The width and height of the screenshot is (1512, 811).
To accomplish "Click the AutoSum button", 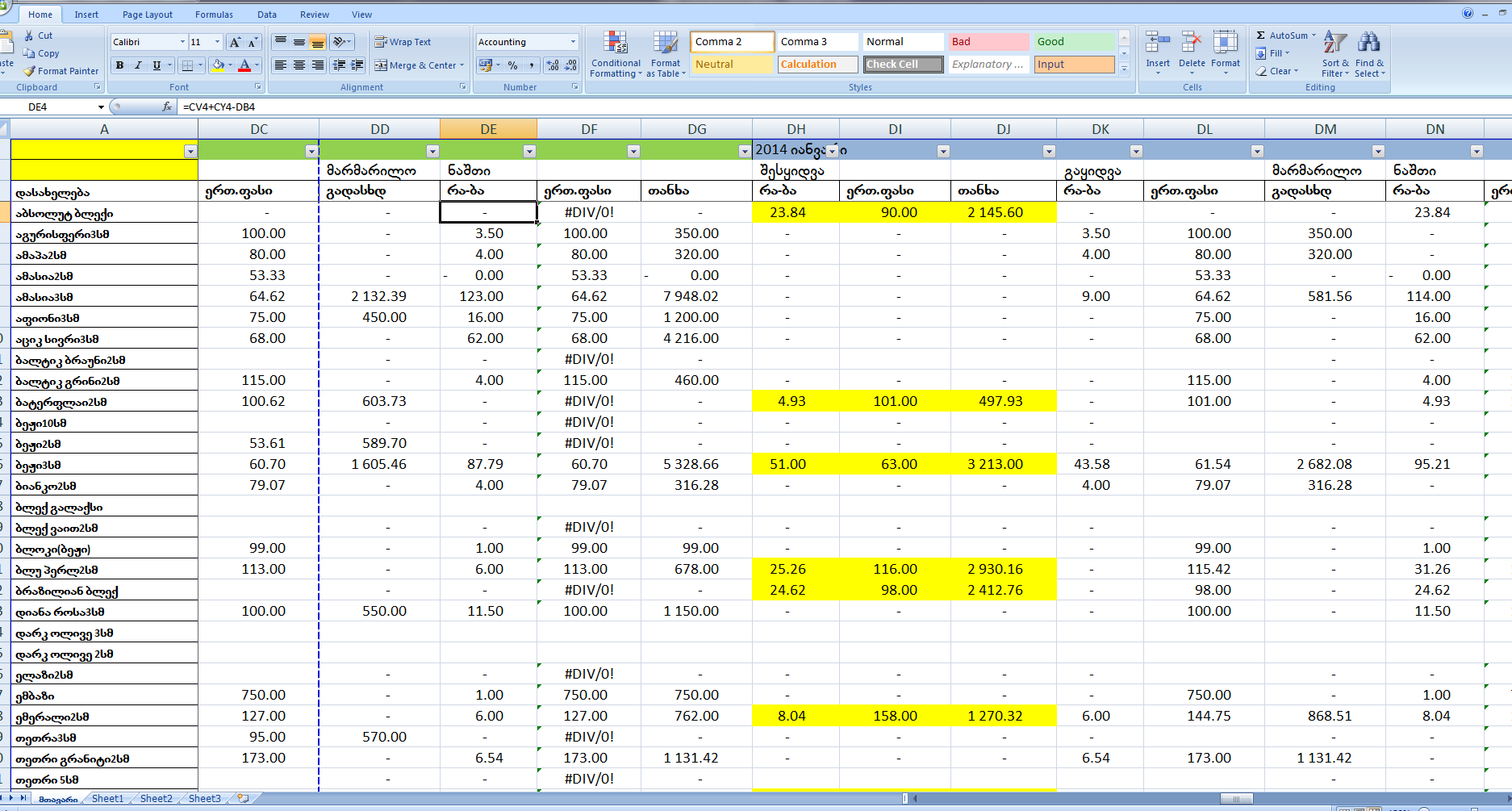I will point(1283,36).
